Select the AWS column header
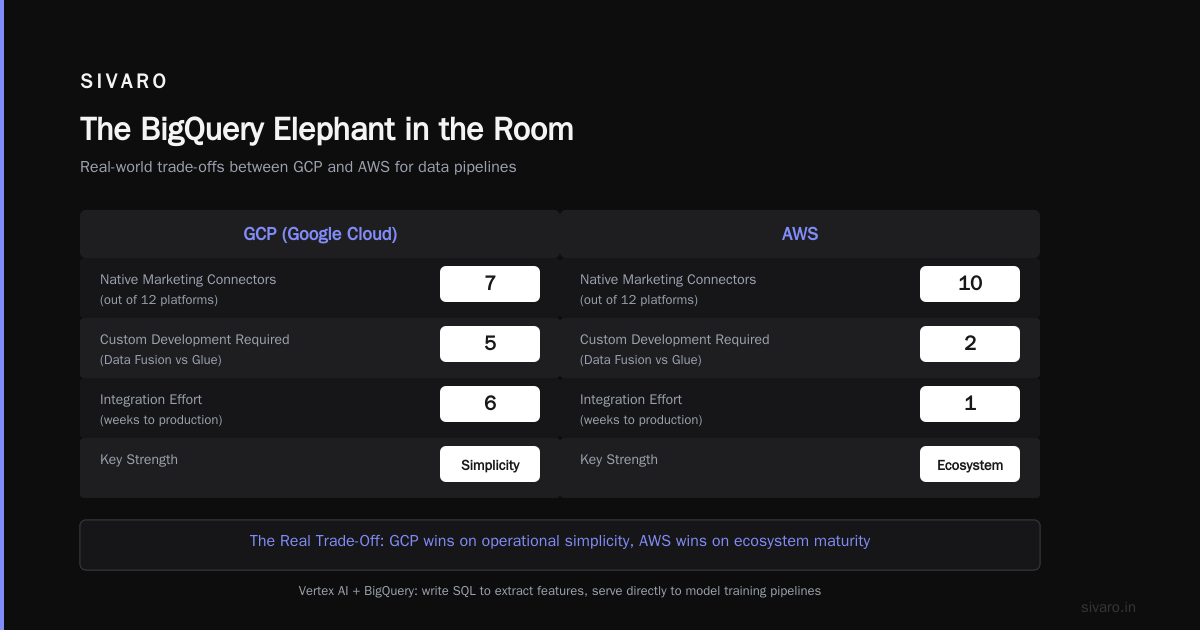This screenshot has height=630, width=1200. (800, 234)
